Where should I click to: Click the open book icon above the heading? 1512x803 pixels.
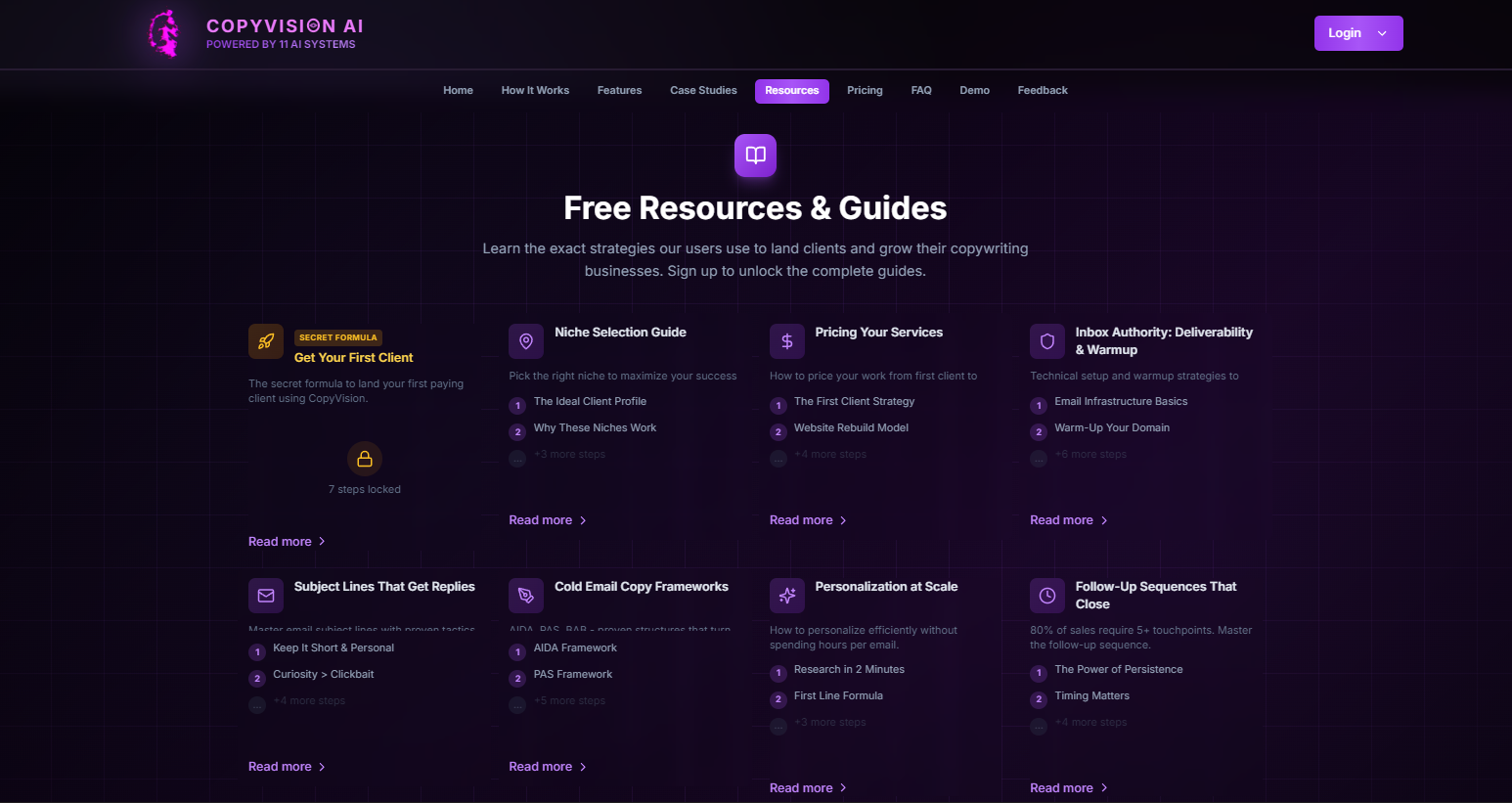[755, 156]
